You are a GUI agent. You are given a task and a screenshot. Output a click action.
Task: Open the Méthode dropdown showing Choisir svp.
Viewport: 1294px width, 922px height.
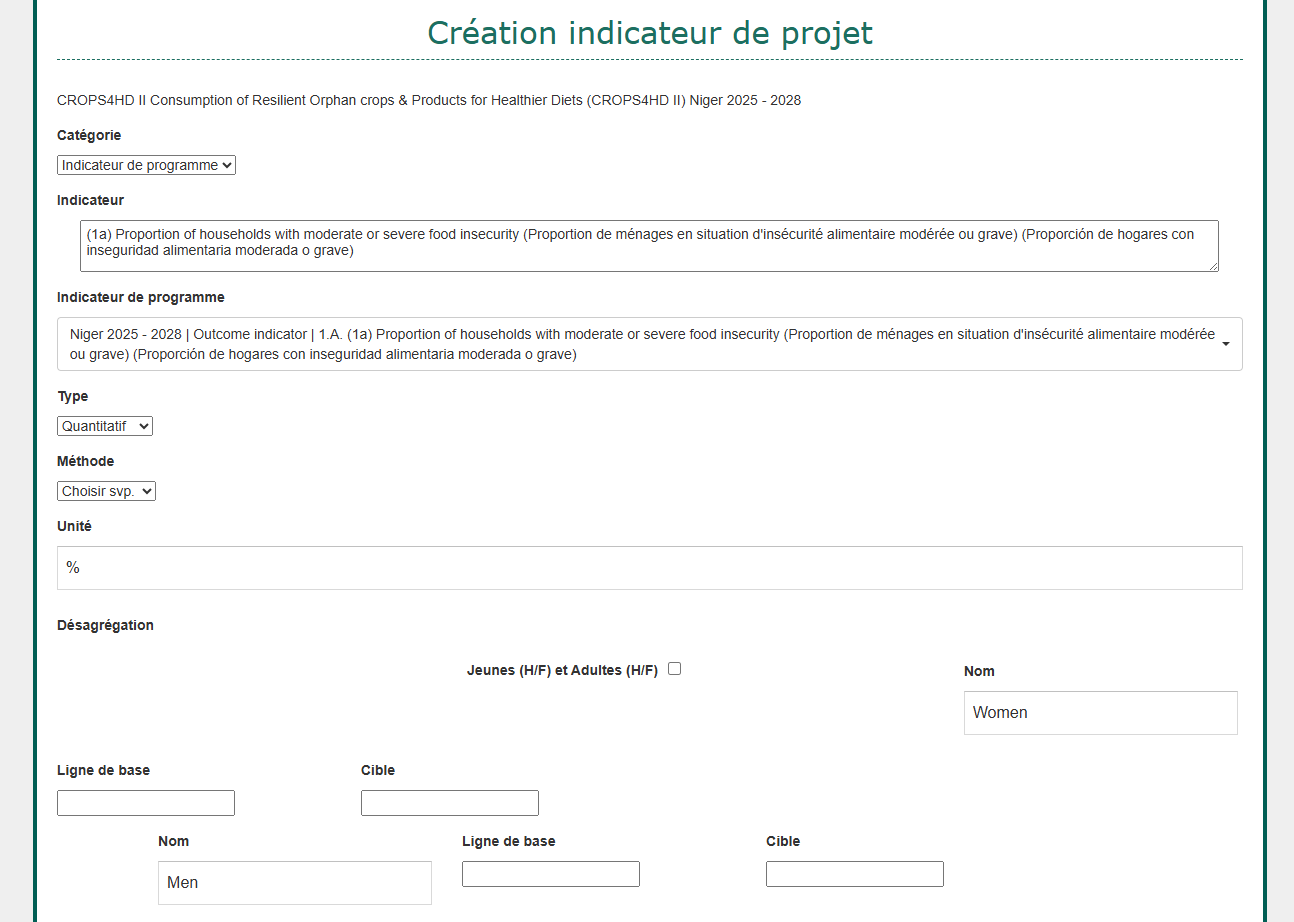(106, 491)
